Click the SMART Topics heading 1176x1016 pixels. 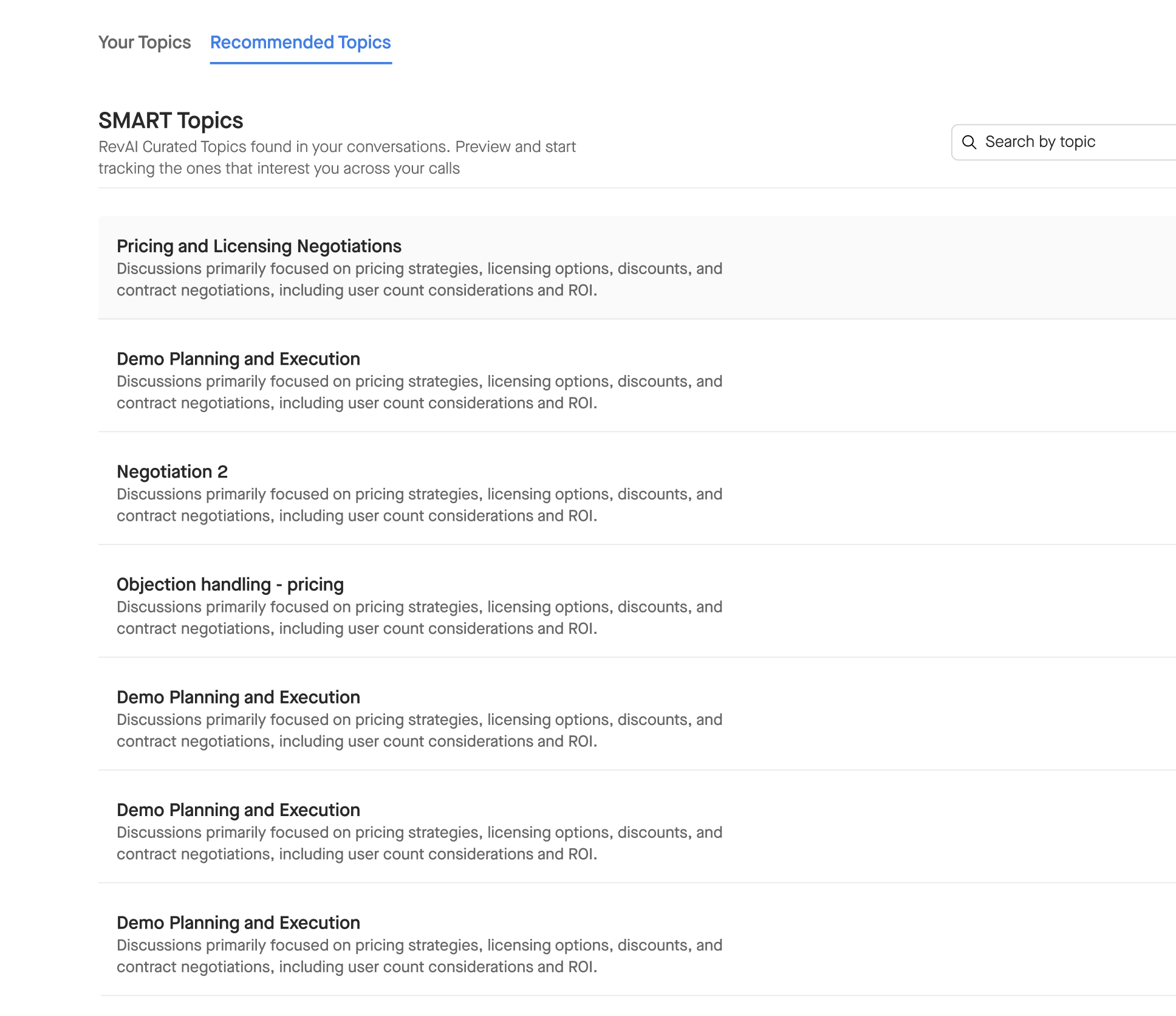click(171, 120)
